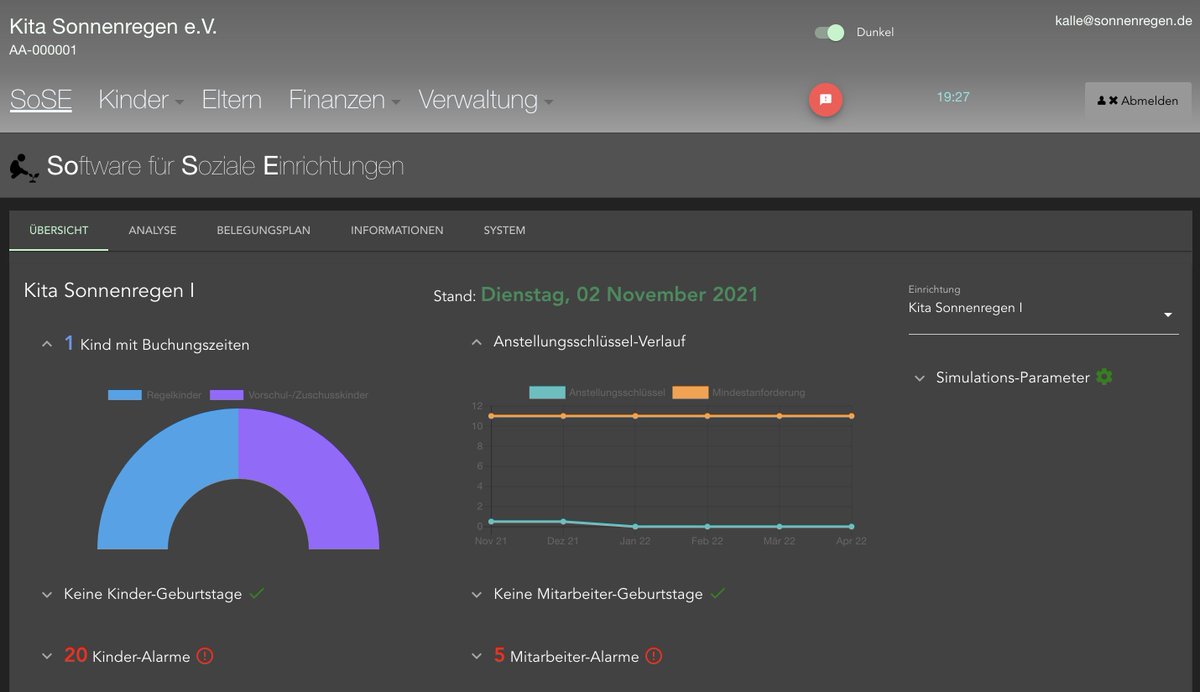
Task: Click the Abmelden logout button
Action: pyautogui.click(x=1138, y=101)
